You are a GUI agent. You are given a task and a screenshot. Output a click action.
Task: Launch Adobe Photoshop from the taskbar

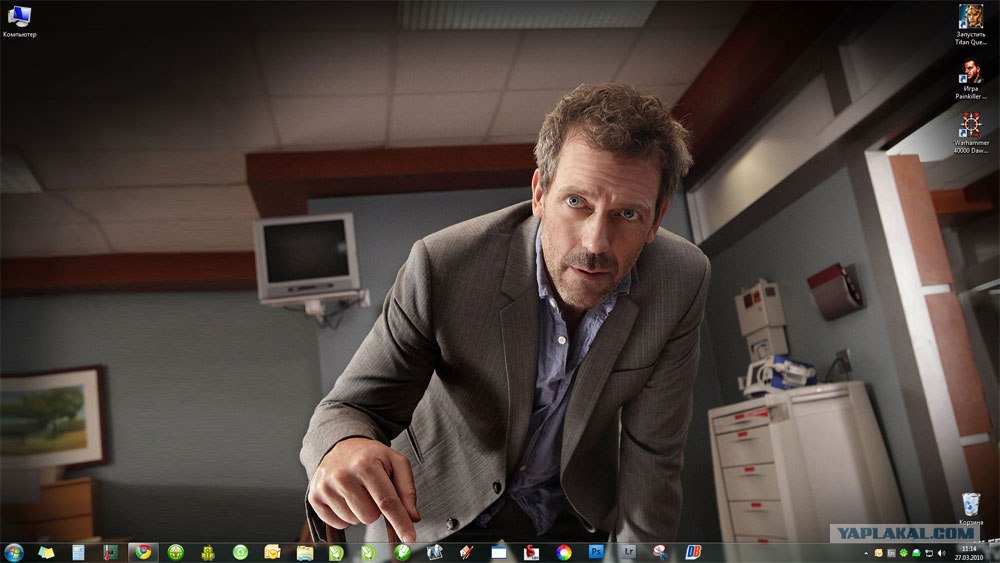click(x=596, y=552)
